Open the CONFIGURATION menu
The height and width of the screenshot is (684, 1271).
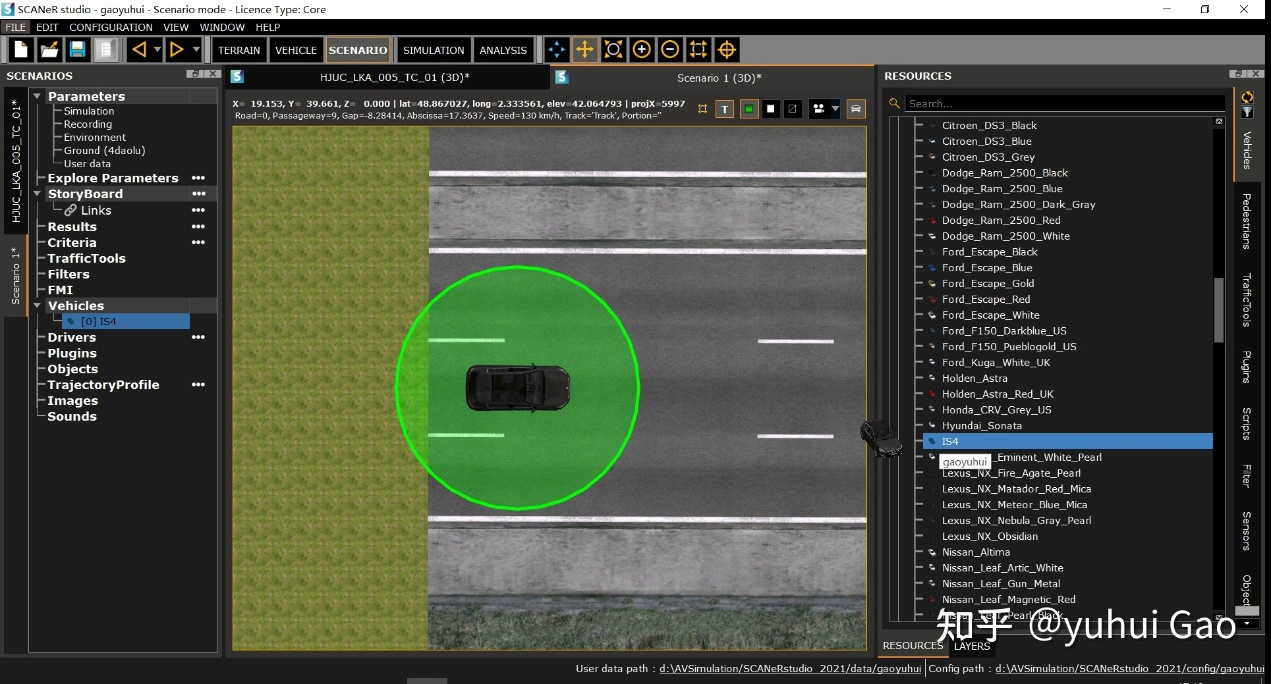(x=111, y=27)
